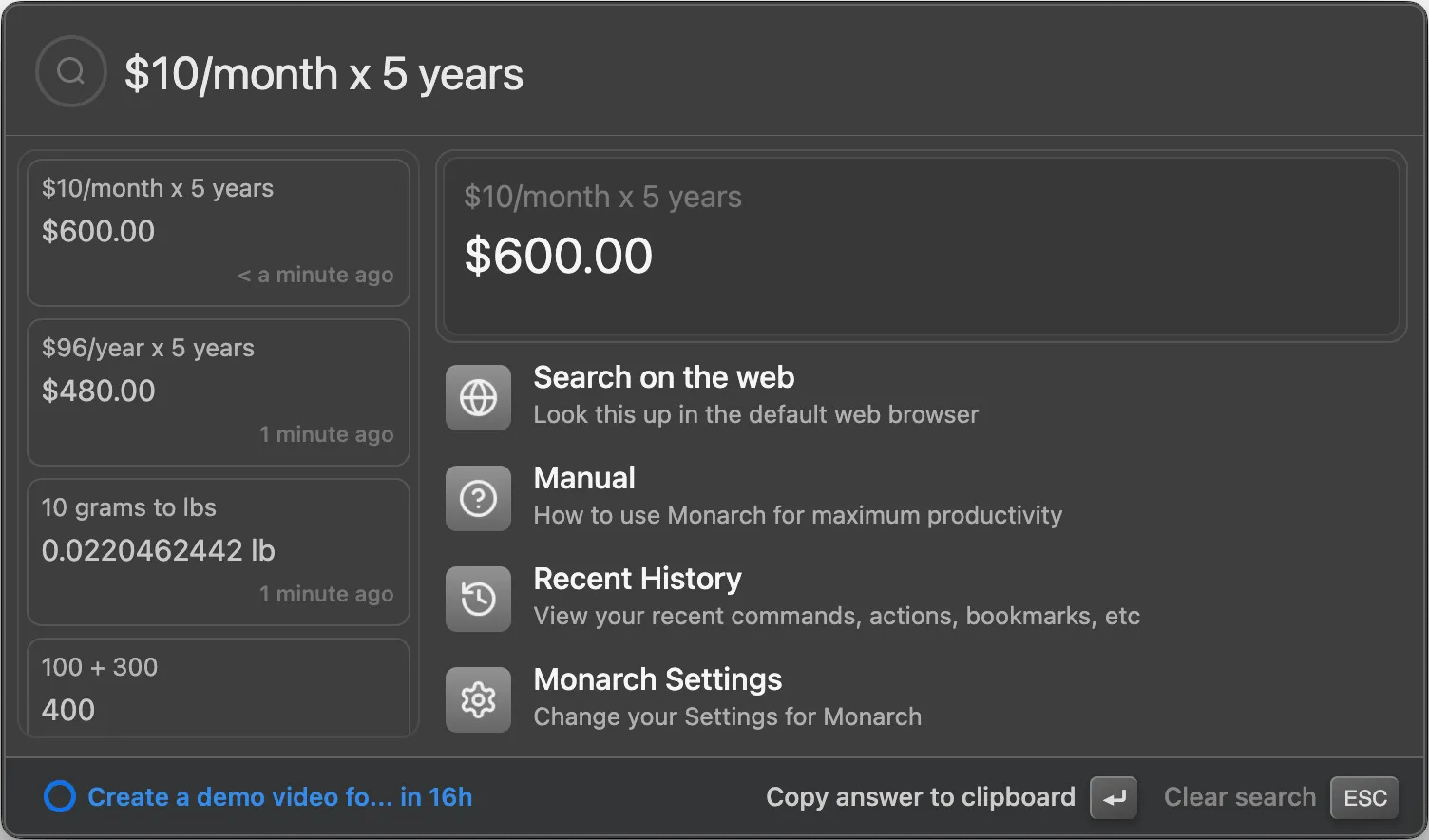Viewport: 1429px width, 840px height.
Task: Click the $600.00 answer panel
Action: click(919, 245)
